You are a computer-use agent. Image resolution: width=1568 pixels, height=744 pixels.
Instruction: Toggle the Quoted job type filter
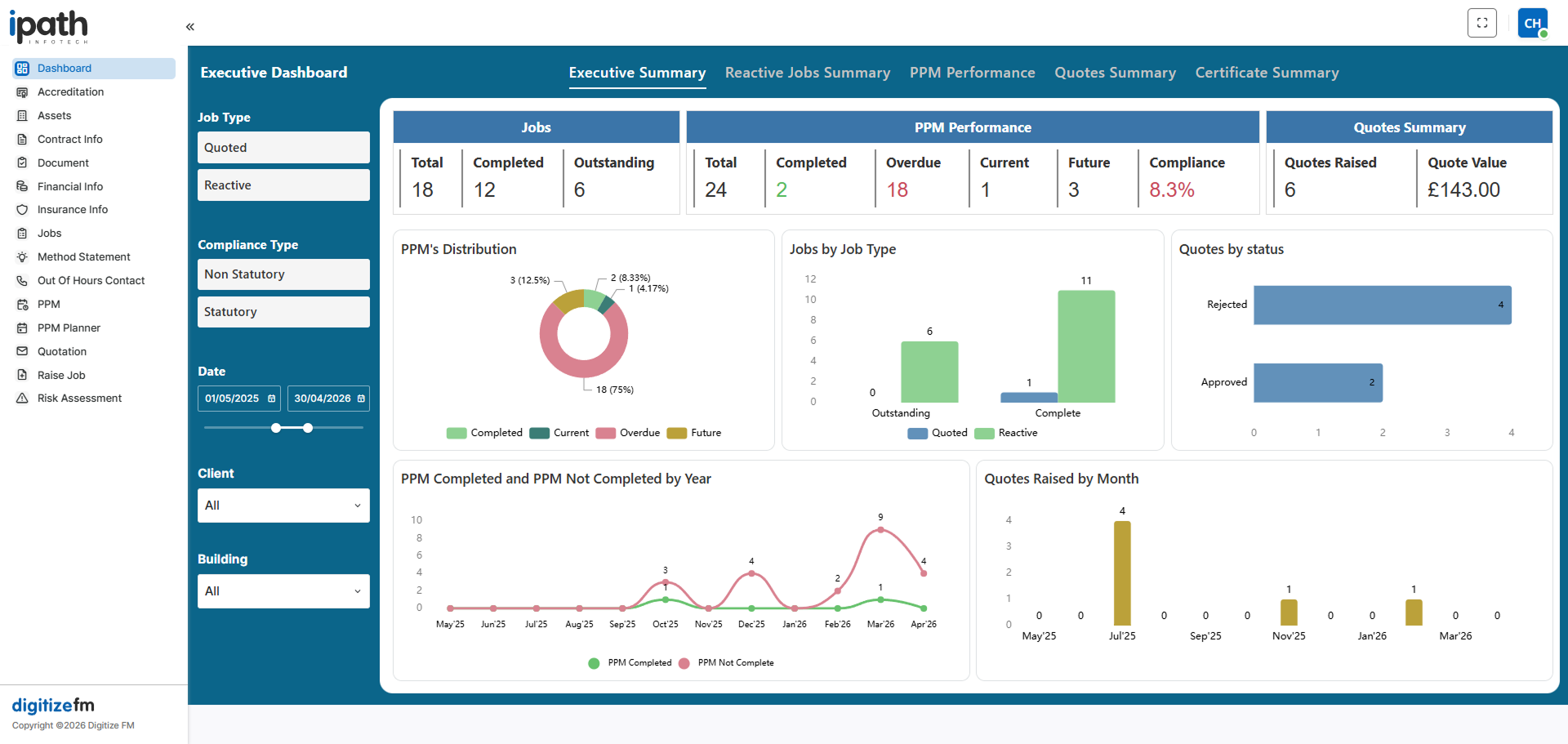tap(283, 148)
